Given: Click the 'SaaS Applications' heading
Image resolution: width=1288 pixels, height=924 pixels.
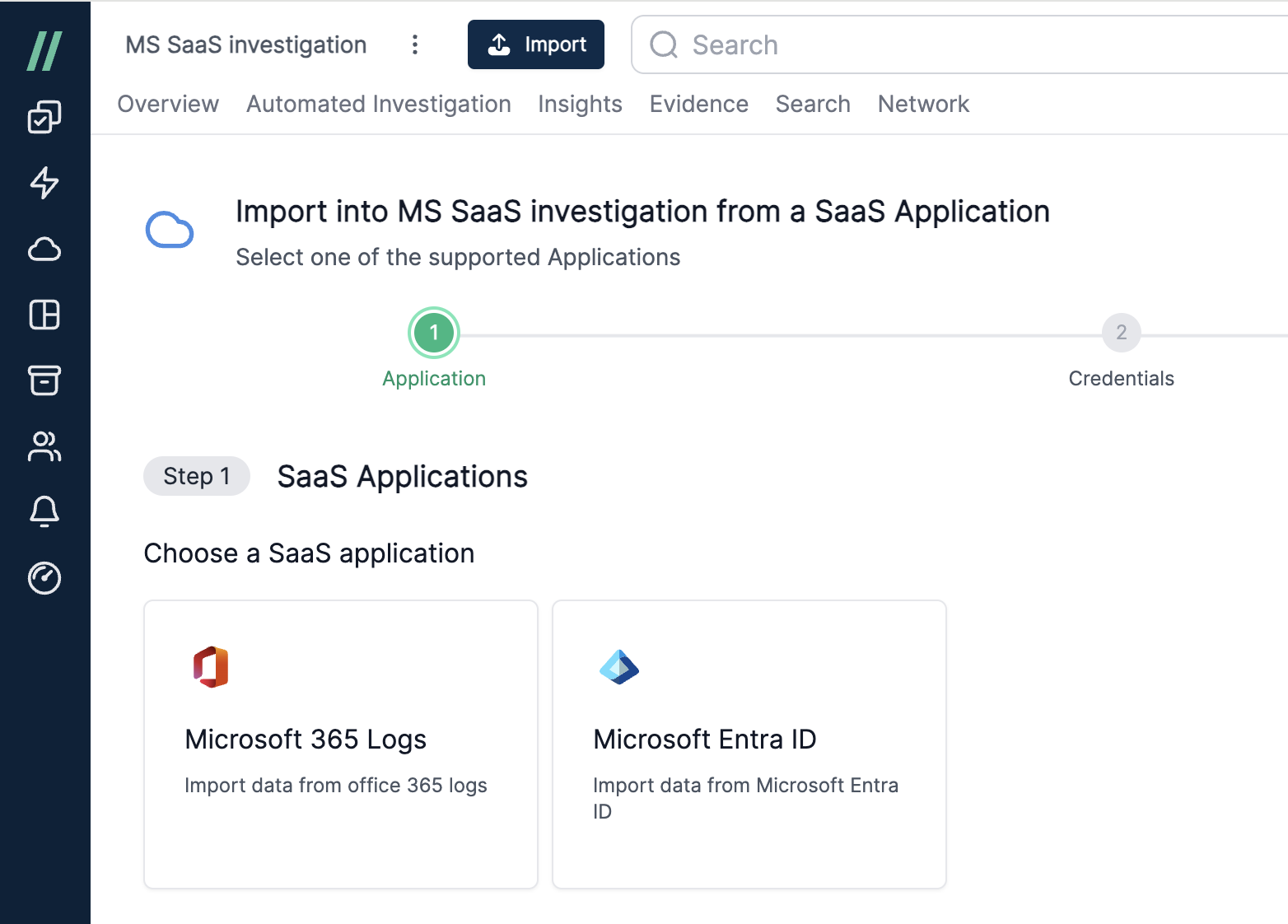Looking at the screenshot, I should pos(403,477).
